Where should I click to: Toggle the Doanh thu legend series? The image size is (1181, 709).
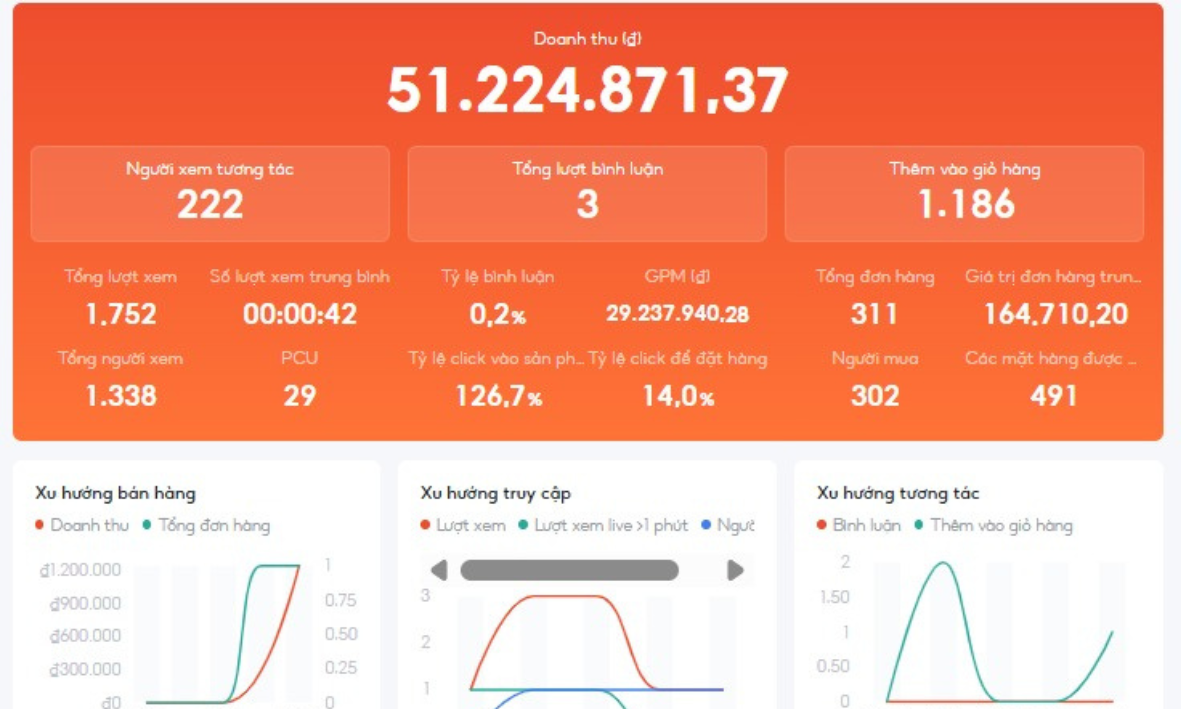[x=81, y=525]
